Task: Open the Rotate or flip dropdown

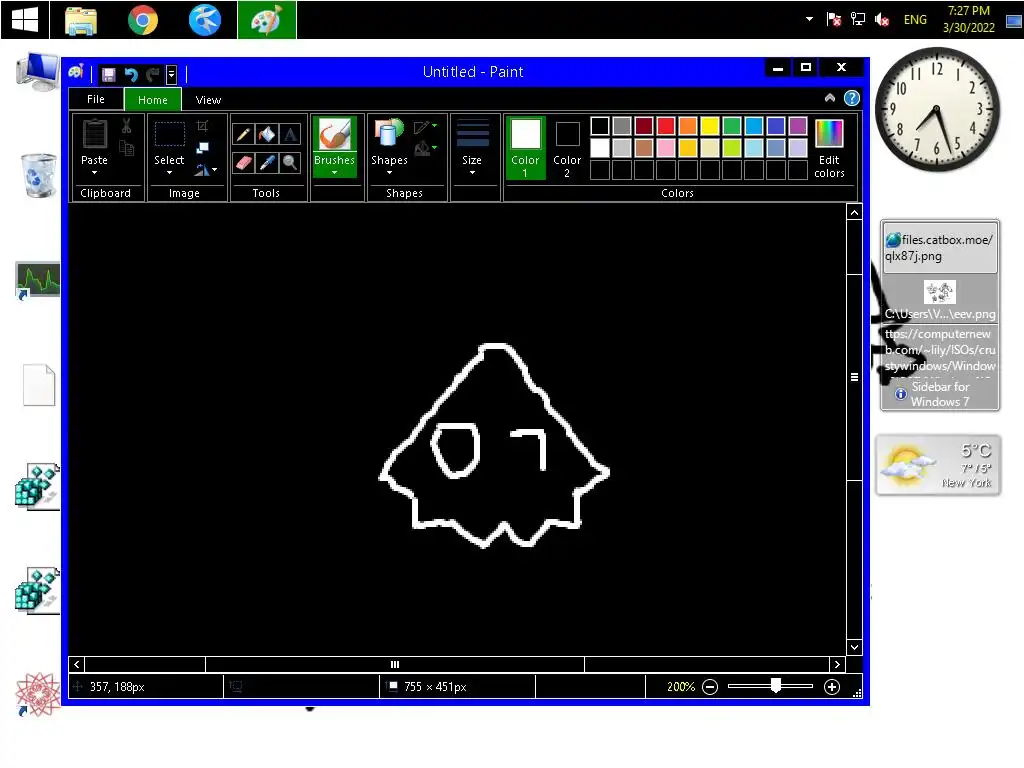Action: click(206, 170)
